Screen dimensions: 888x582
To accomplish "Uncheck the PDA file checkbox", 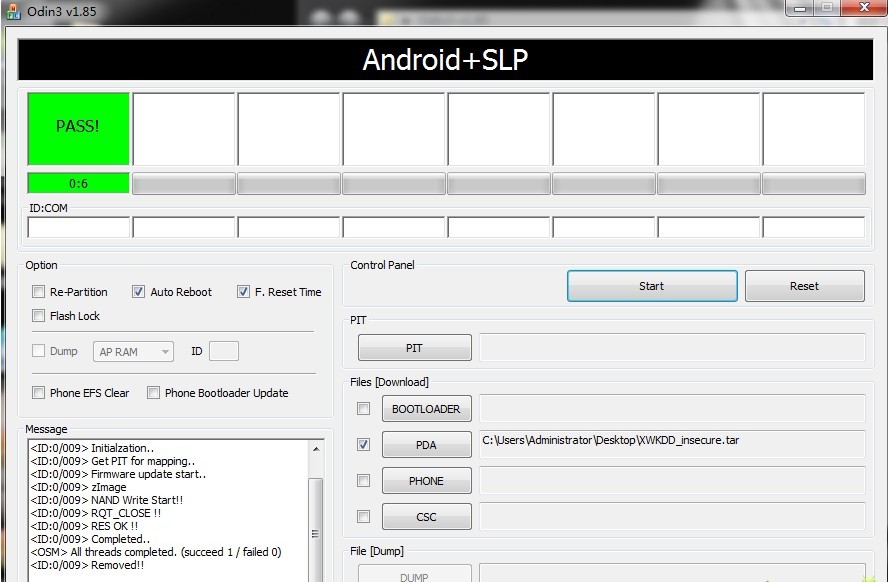I will pyautogui.click(x=364, y=445).
